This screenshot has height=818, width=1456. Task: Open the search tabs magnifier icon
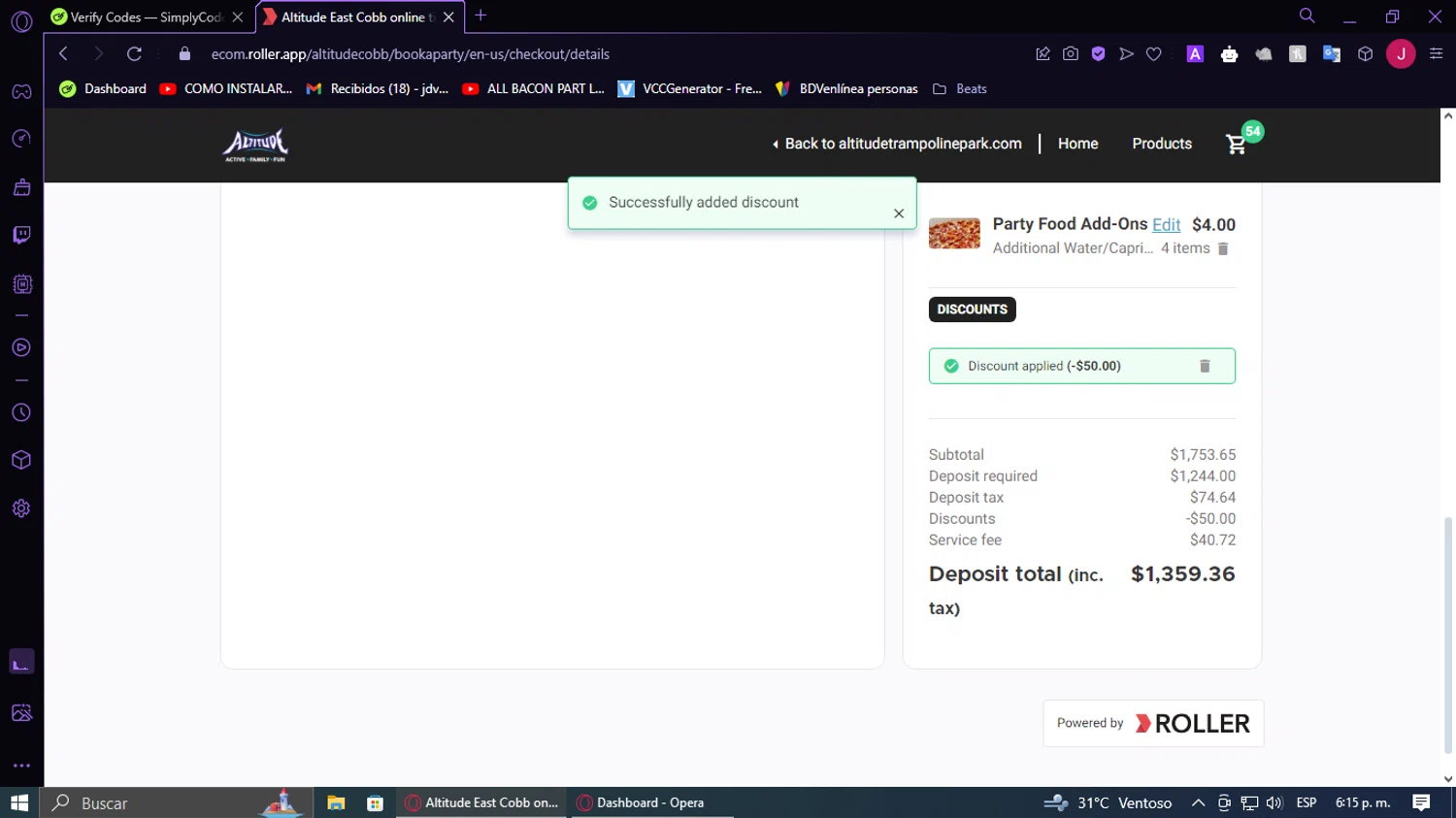point(1307,16)
